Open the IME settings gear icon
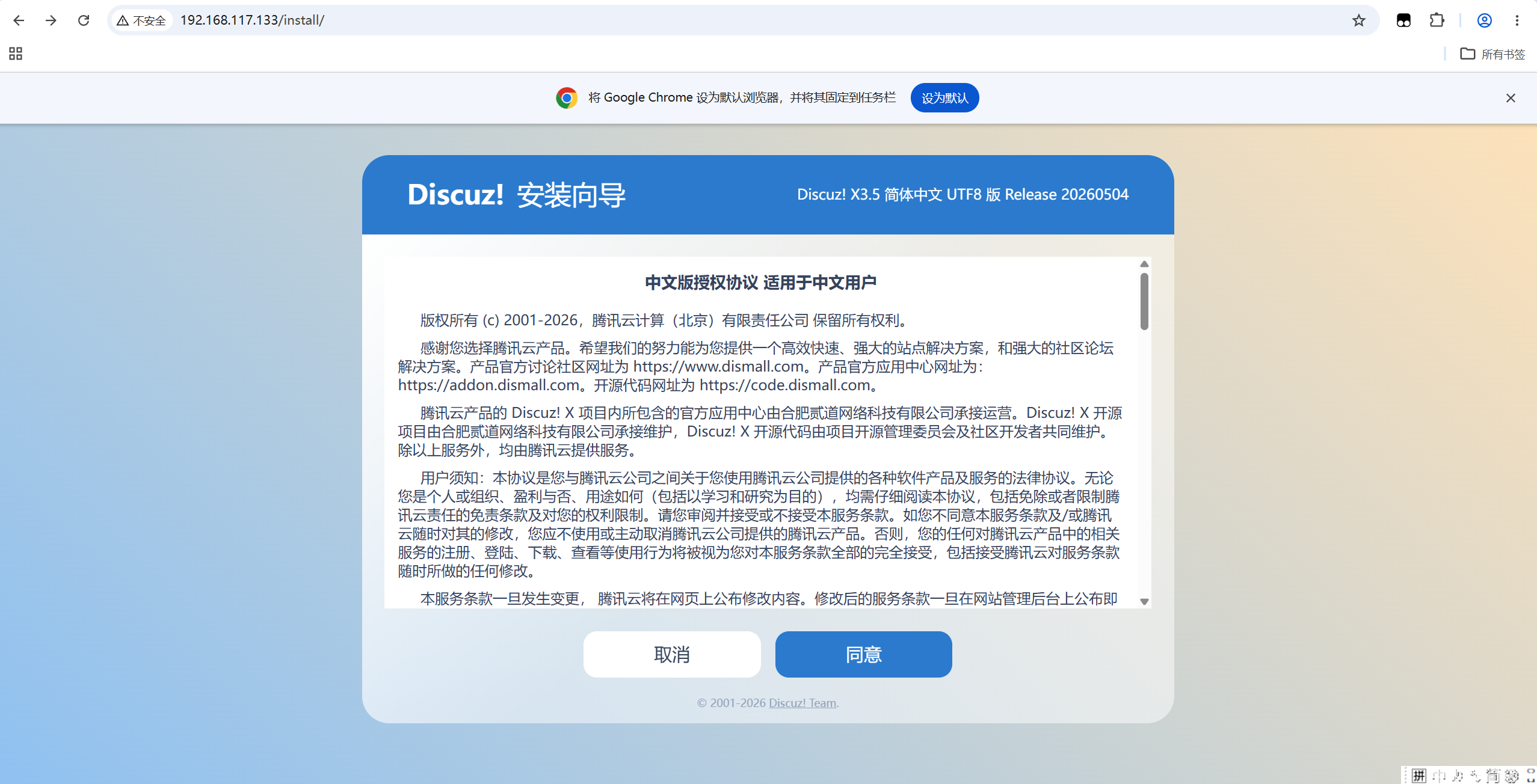Screen dimensions: 1537x784 point(1512,776)
